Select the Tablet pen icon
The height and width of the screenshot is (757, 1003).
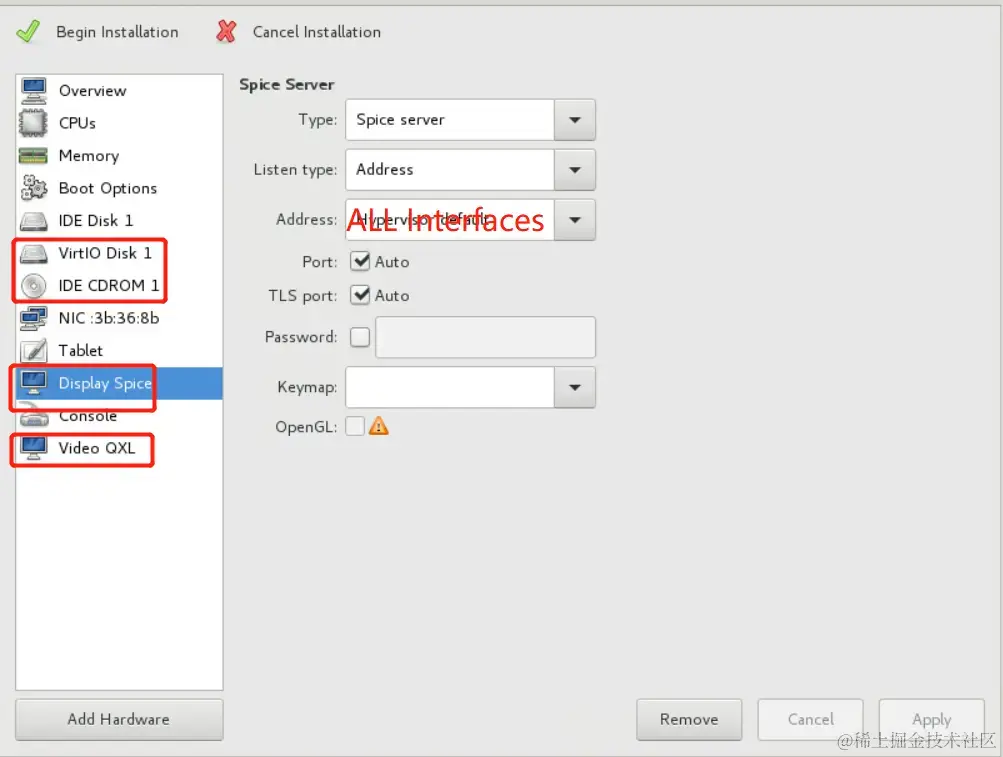click(33, 351)
